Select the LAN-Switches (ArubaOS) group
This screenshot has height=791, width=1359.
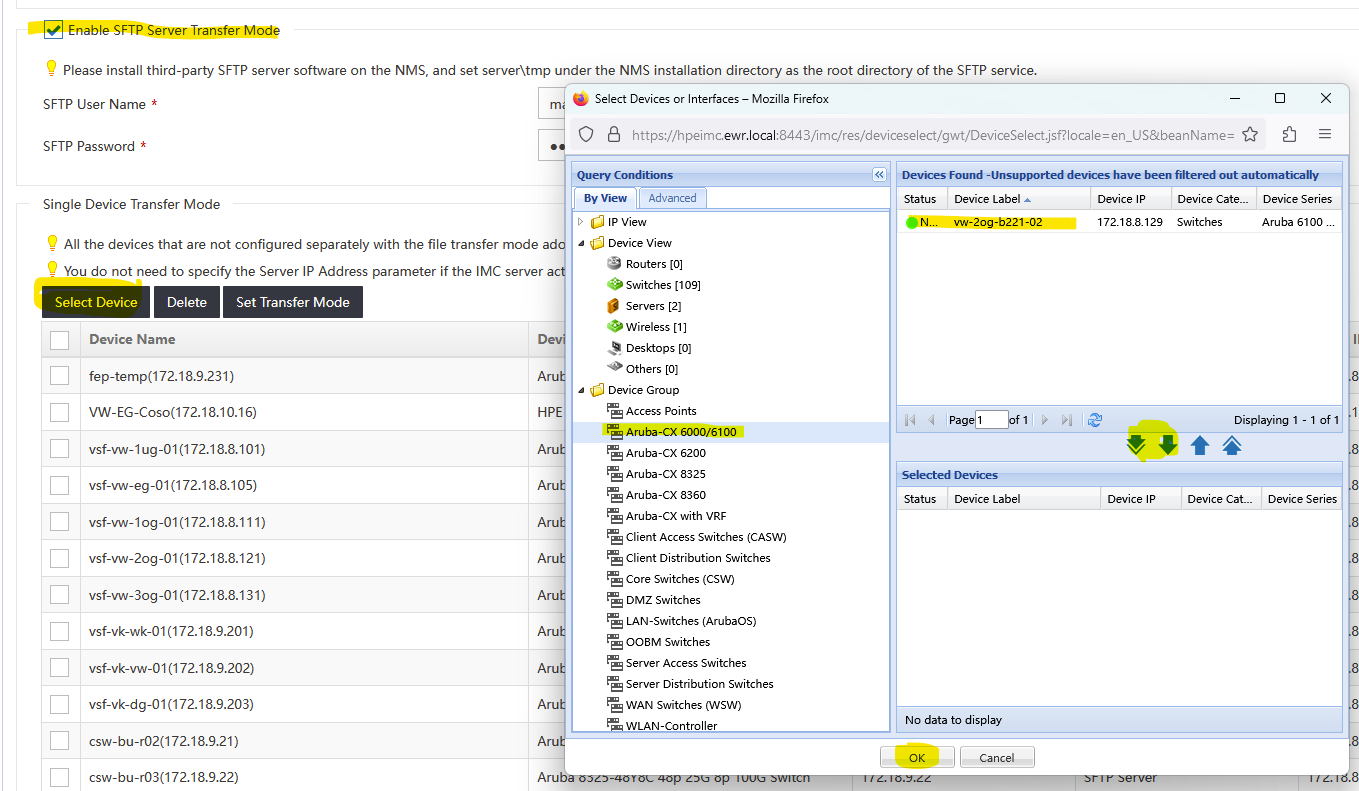click(x=691, y=621)
